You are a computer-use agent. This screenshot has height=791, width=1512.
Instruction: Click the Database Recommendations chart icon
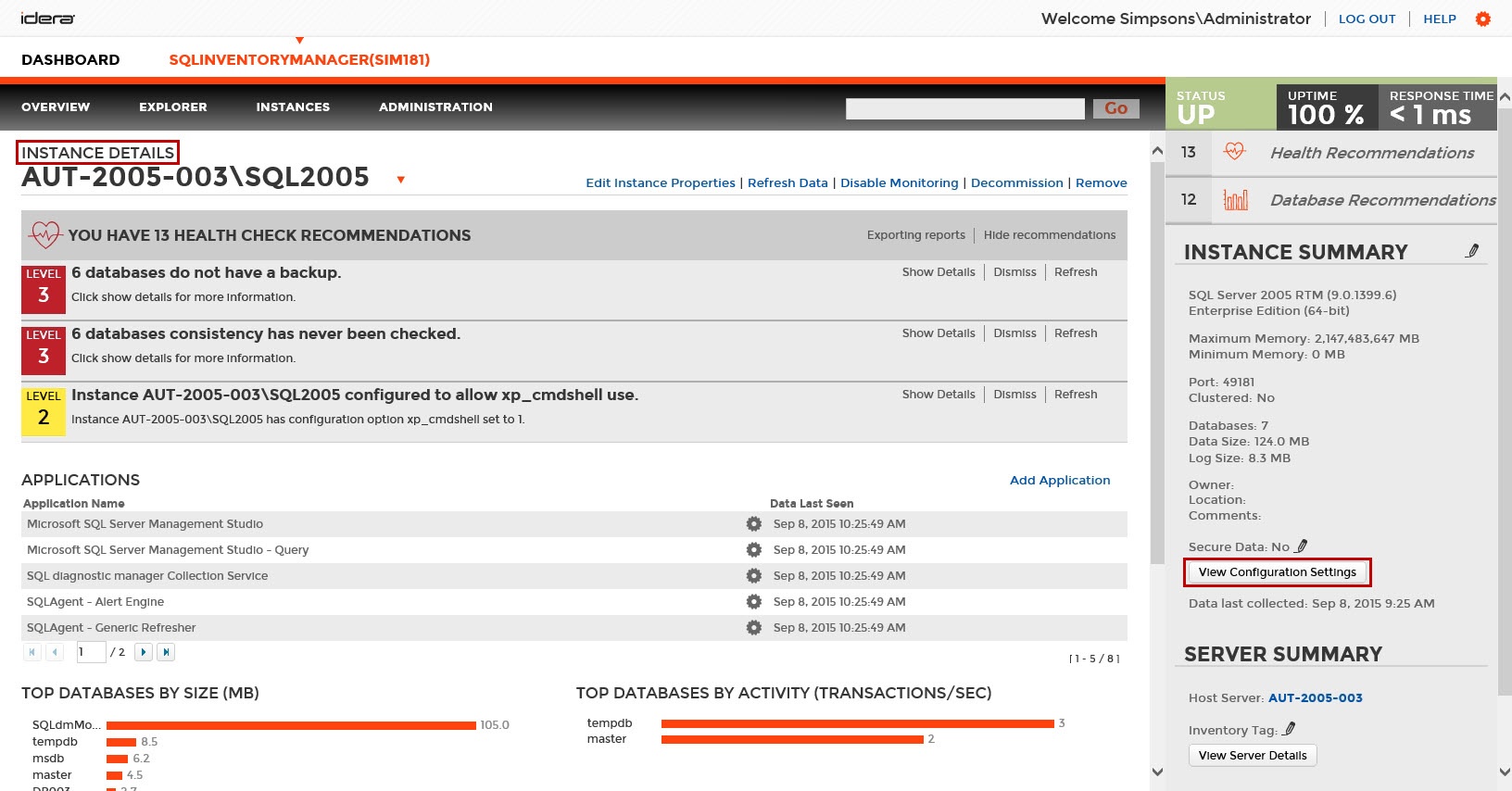pos(1236,200)
